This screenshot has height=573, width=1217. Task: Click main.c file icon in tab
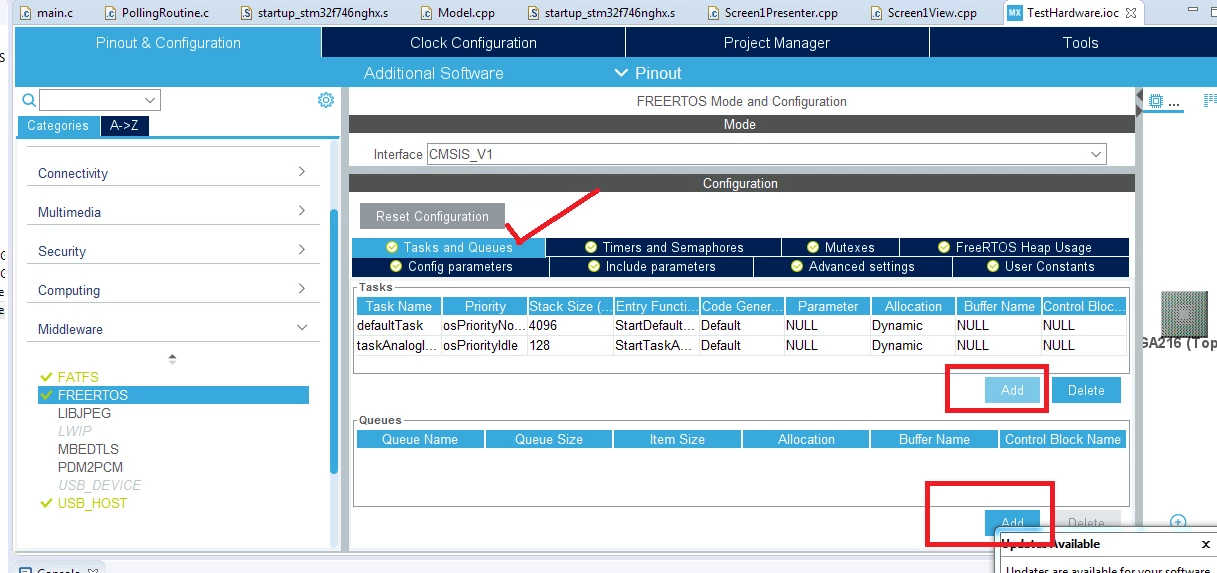[26, 13]
